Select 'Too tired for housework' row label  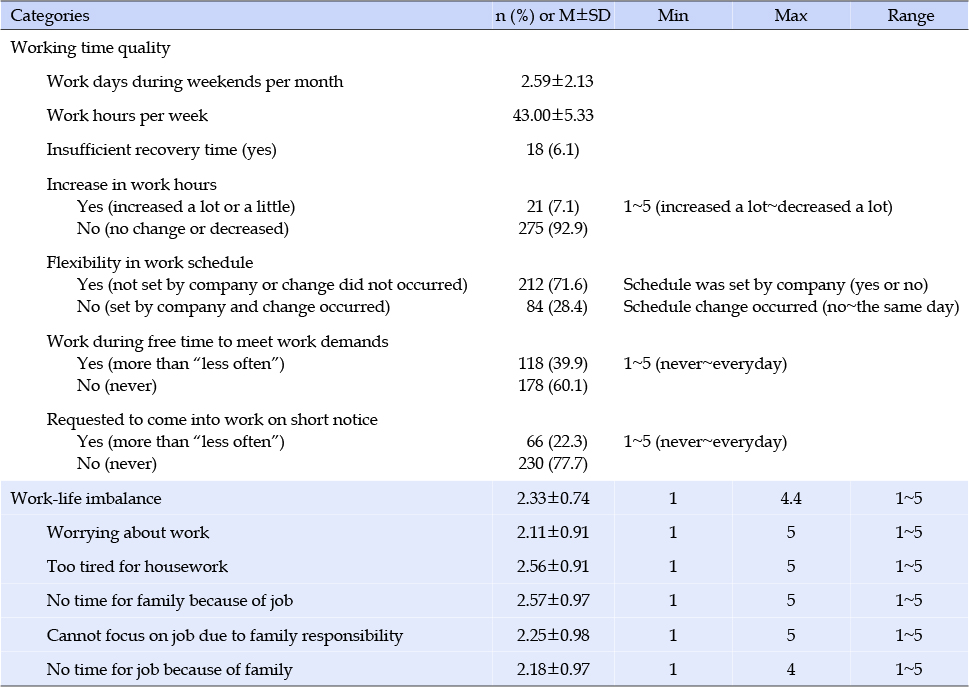coord(137,567)
